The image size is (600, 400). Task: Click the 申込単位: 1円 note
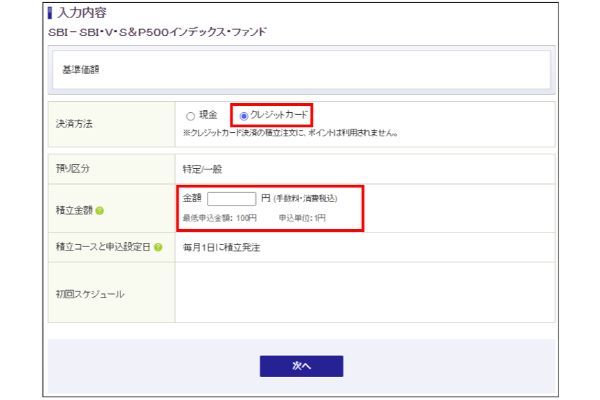coord(302,217)
